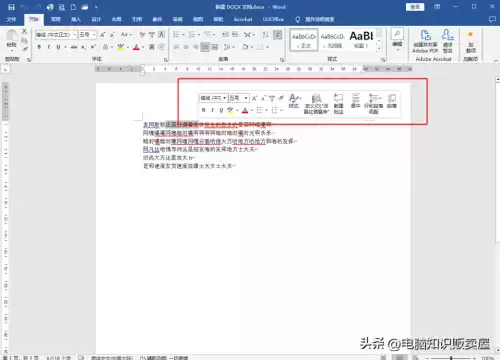Click New Comment in the mini toolbar
Viewport: 500px width, 360px height.
[x=338, y=104]
